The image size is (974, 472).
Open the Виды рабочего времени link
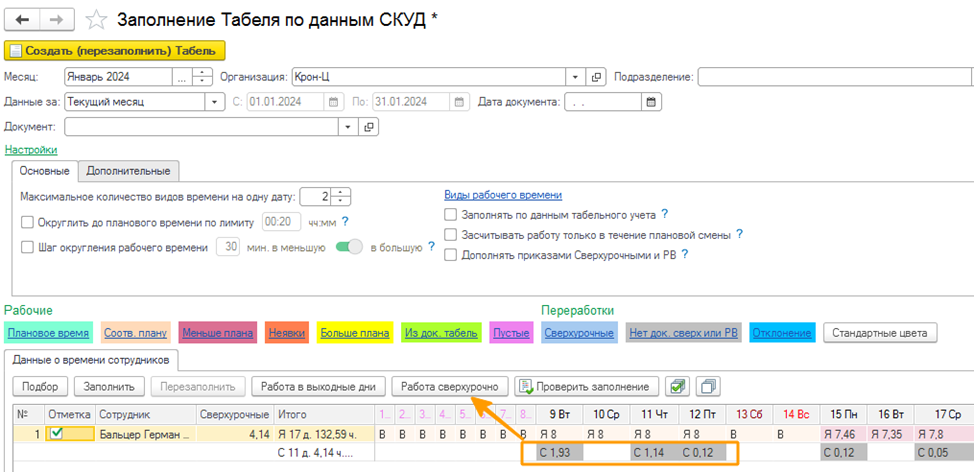pos(502,195)
